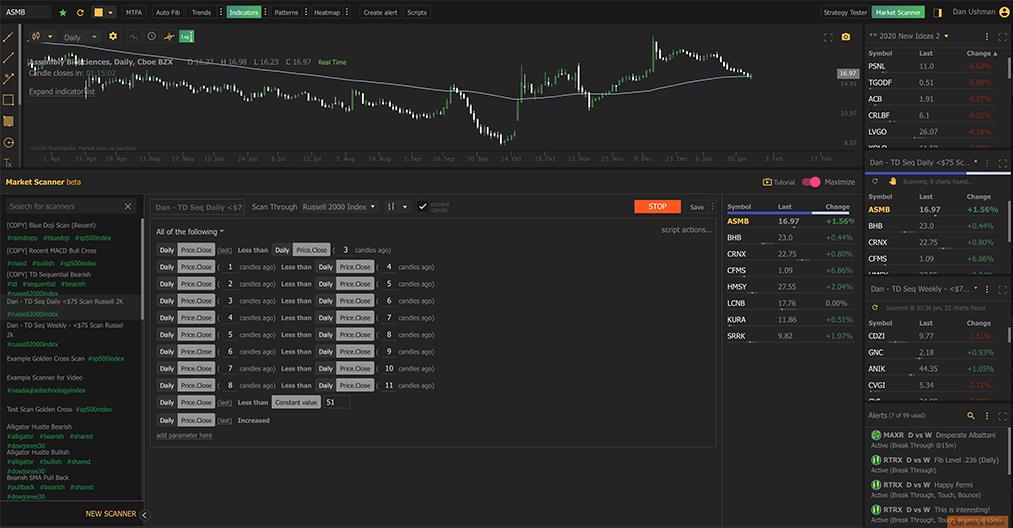Toggle the Log scale button
Screen dimensions: 1013x528
[186, 37]
